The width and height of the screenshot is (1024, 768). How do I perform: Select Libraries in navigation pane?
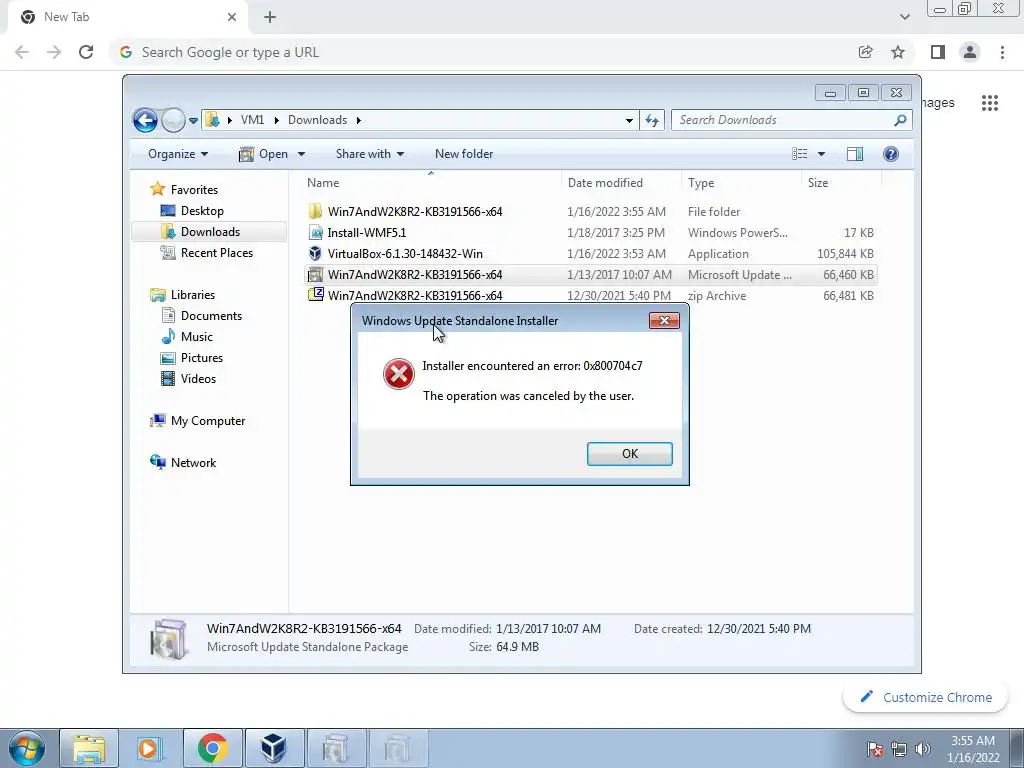click(x=193, y=295)
